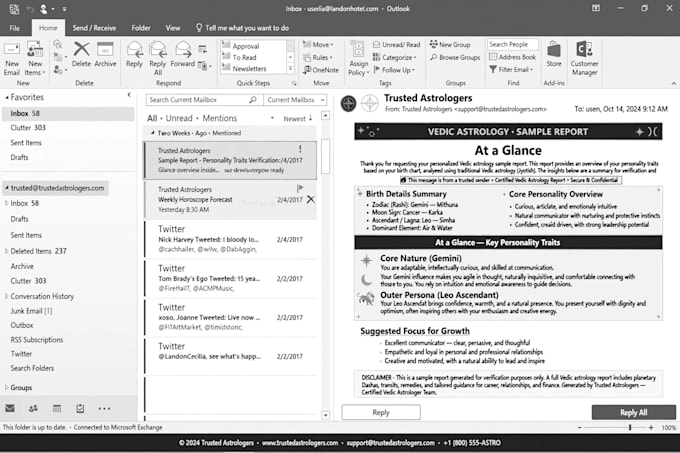Archive the selected message
The image size is (680, 453).
click(x=105, y=55)
